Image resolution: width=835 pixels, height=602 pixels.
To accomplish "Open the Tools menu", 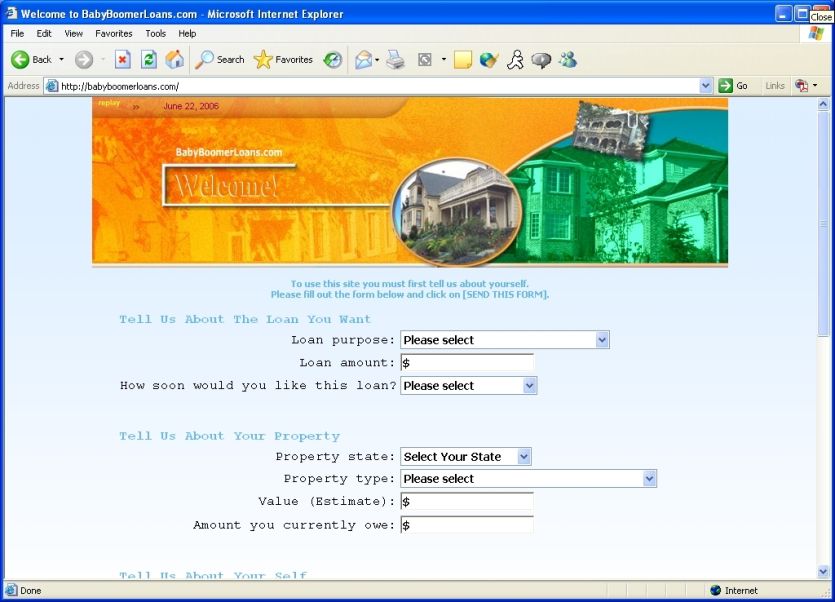I will pos(155,33).
